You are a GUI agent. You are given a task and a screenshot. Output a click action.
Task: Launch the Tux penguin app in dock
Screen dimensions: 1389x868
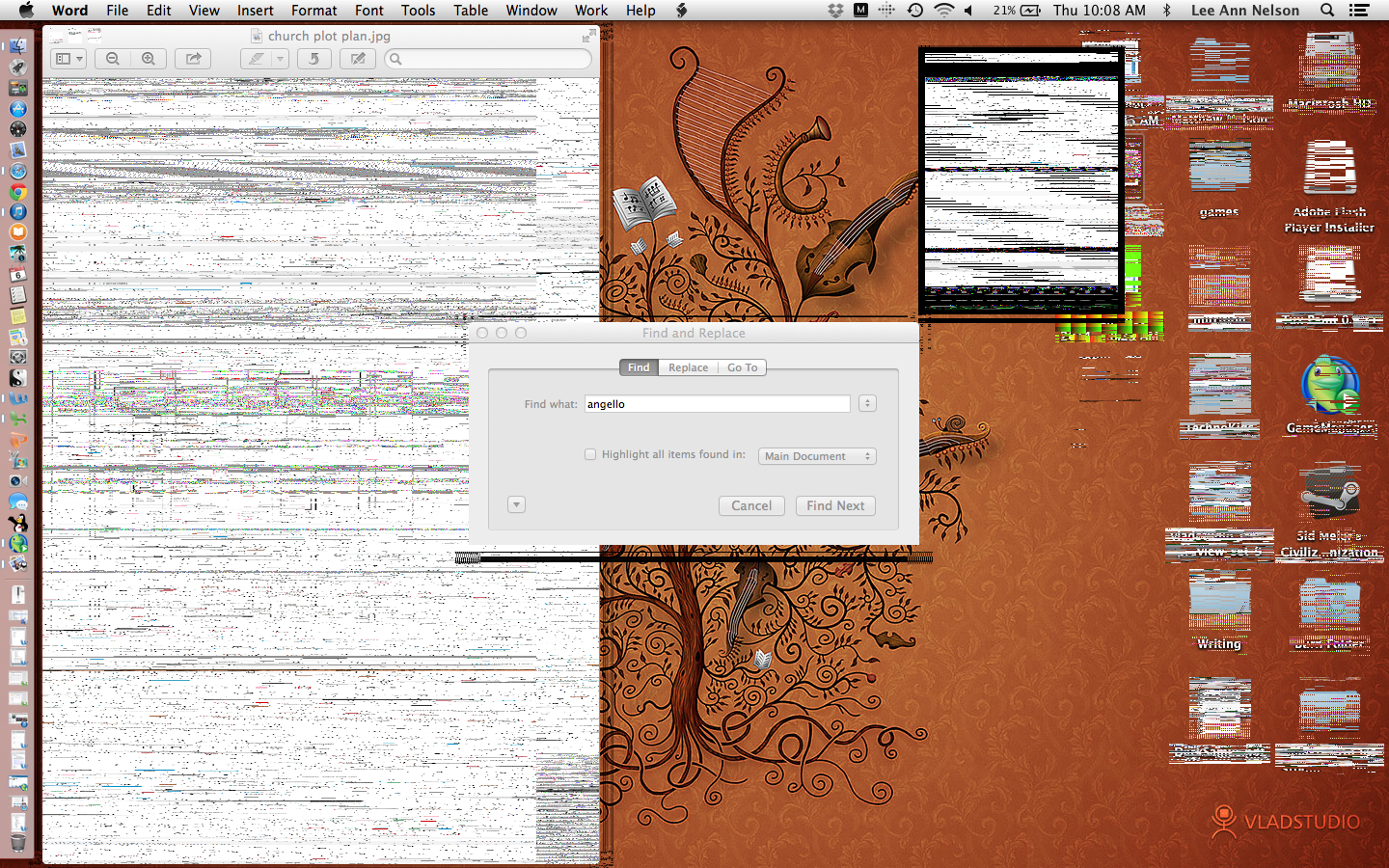tap(17, 523)
